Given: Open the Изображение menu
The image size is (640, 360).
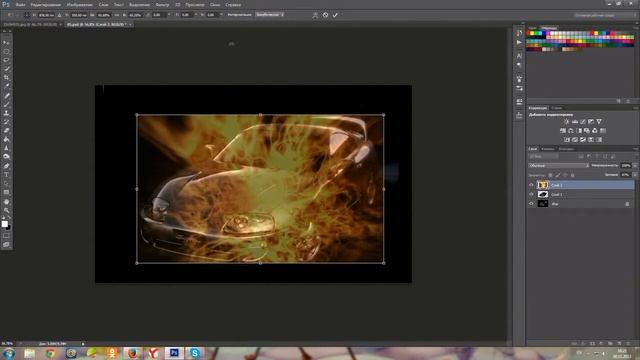Looking at the screenshot, I should click(x=79, y=5).
